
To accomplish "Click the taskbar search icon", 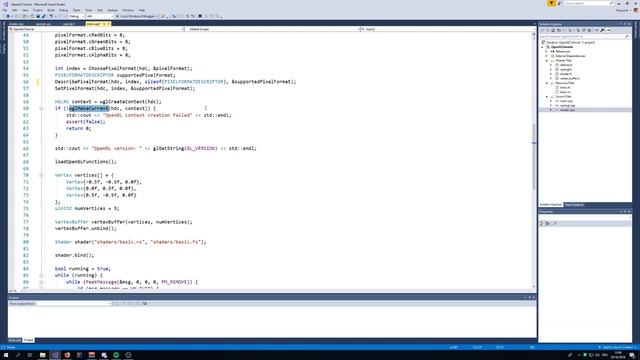I will pos(18,355).
